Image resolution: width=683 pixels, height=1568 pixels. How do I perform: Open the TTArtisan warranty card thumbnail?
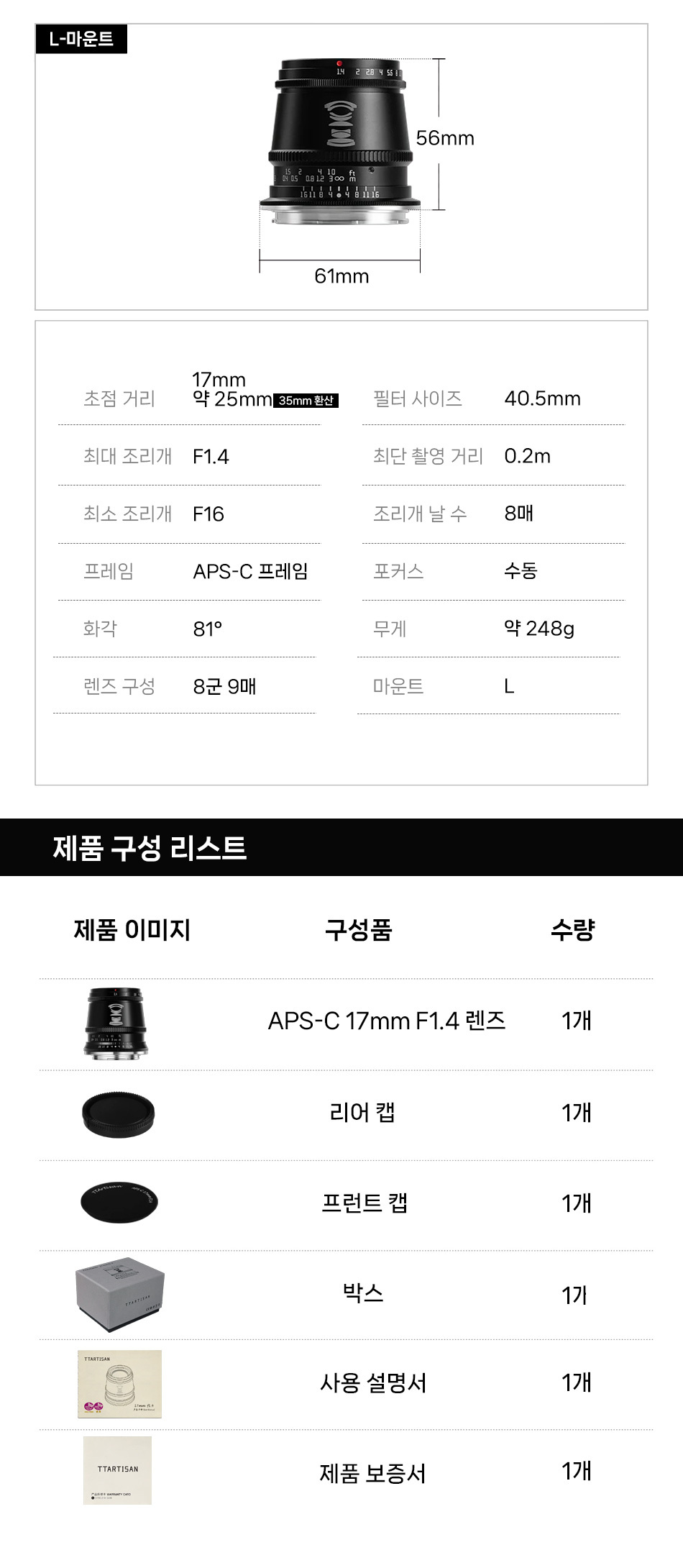(x=118, y=1470)
